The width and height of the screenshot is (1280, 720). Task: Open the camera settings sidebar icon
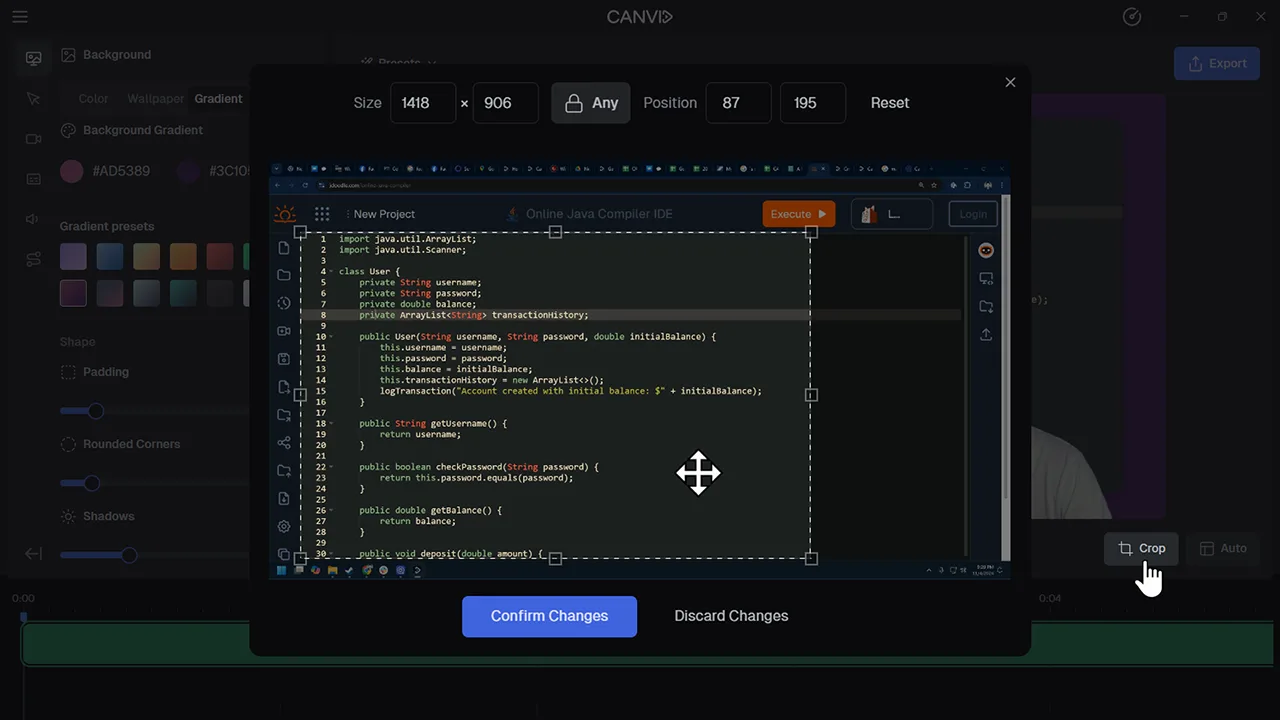[33, 139]
